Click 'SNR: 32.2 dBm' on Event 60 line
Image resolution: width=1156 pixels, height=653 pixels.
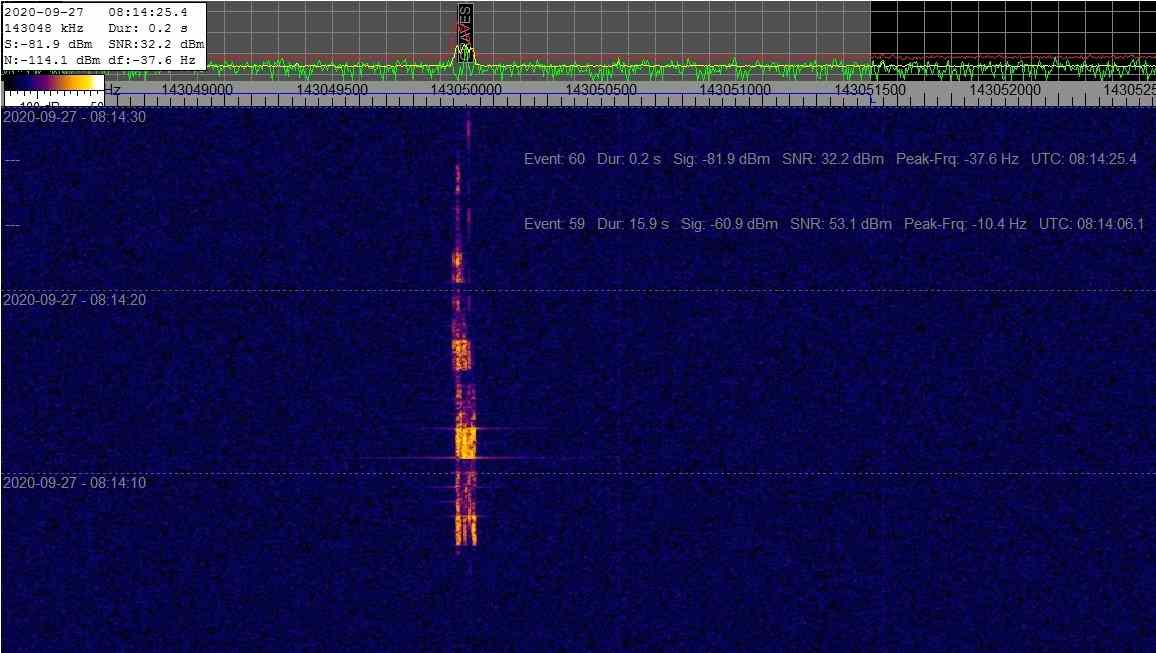833,159
